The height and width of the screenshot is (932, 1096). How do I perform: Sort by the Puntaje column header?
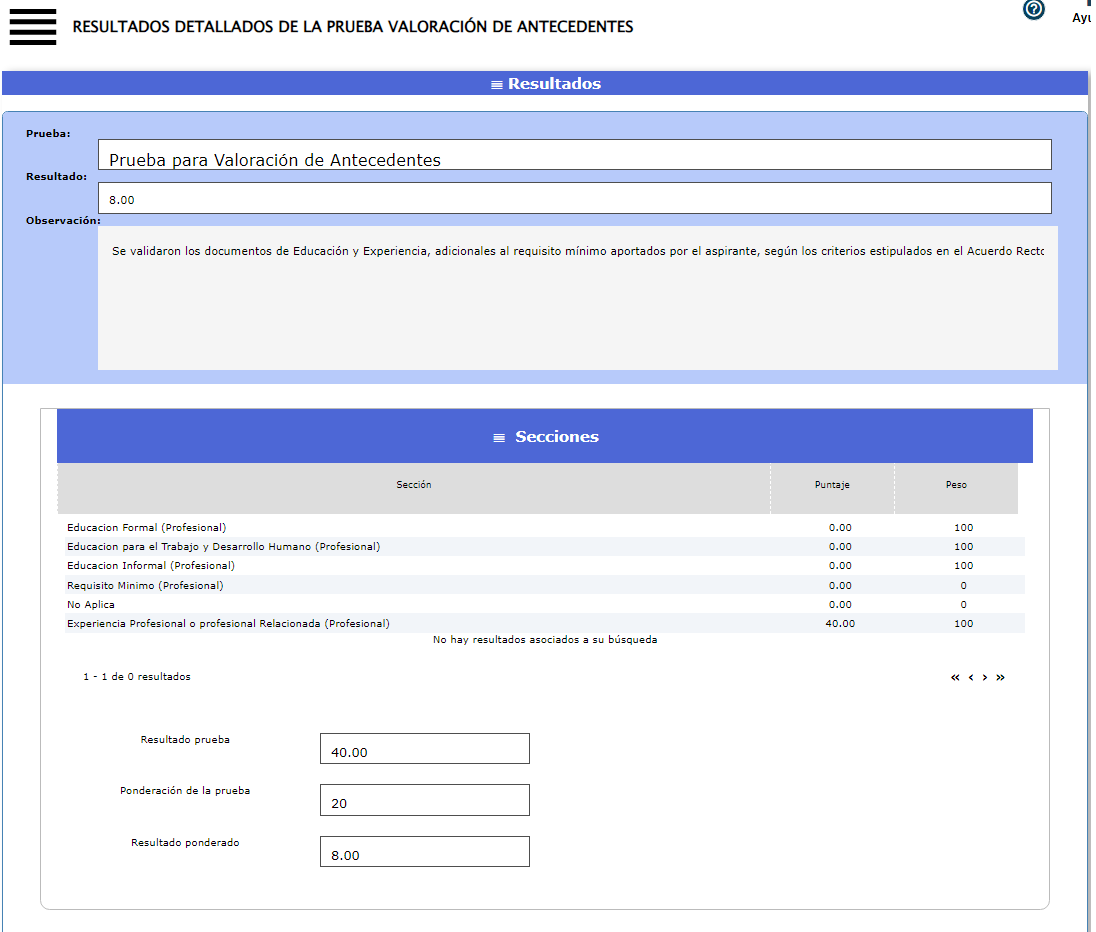[x=831, y=485]
